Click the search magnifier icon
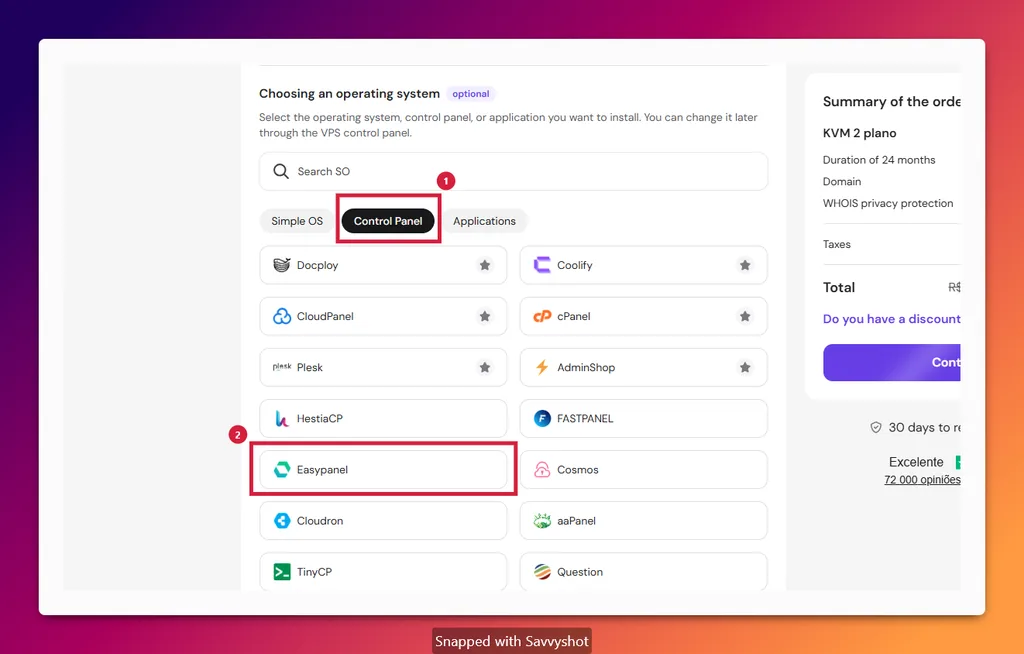Viewport: 1024px width, 654px height. click(x=281, y=171)
